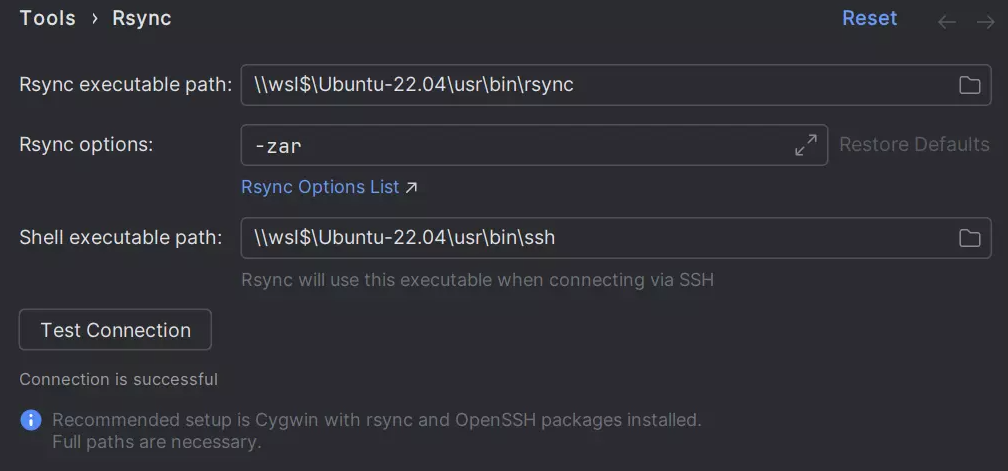Screen dimensions: 1008x471
Task: Browse for the Rsync executable path folder
Action: tap(969, 85)
